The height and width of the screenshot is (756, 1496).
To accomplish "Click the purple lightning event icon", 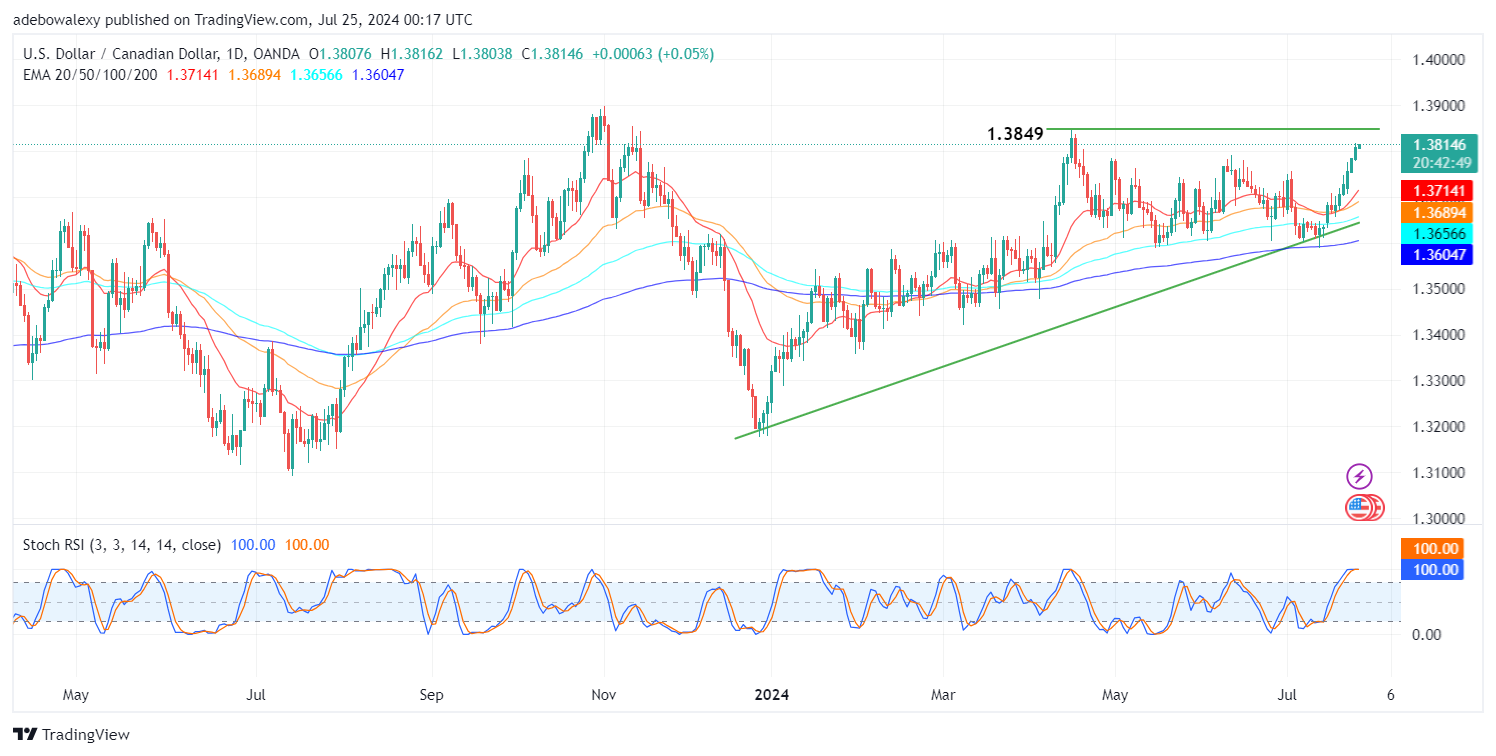I will pyautogui.click(x=1359, y=476).
